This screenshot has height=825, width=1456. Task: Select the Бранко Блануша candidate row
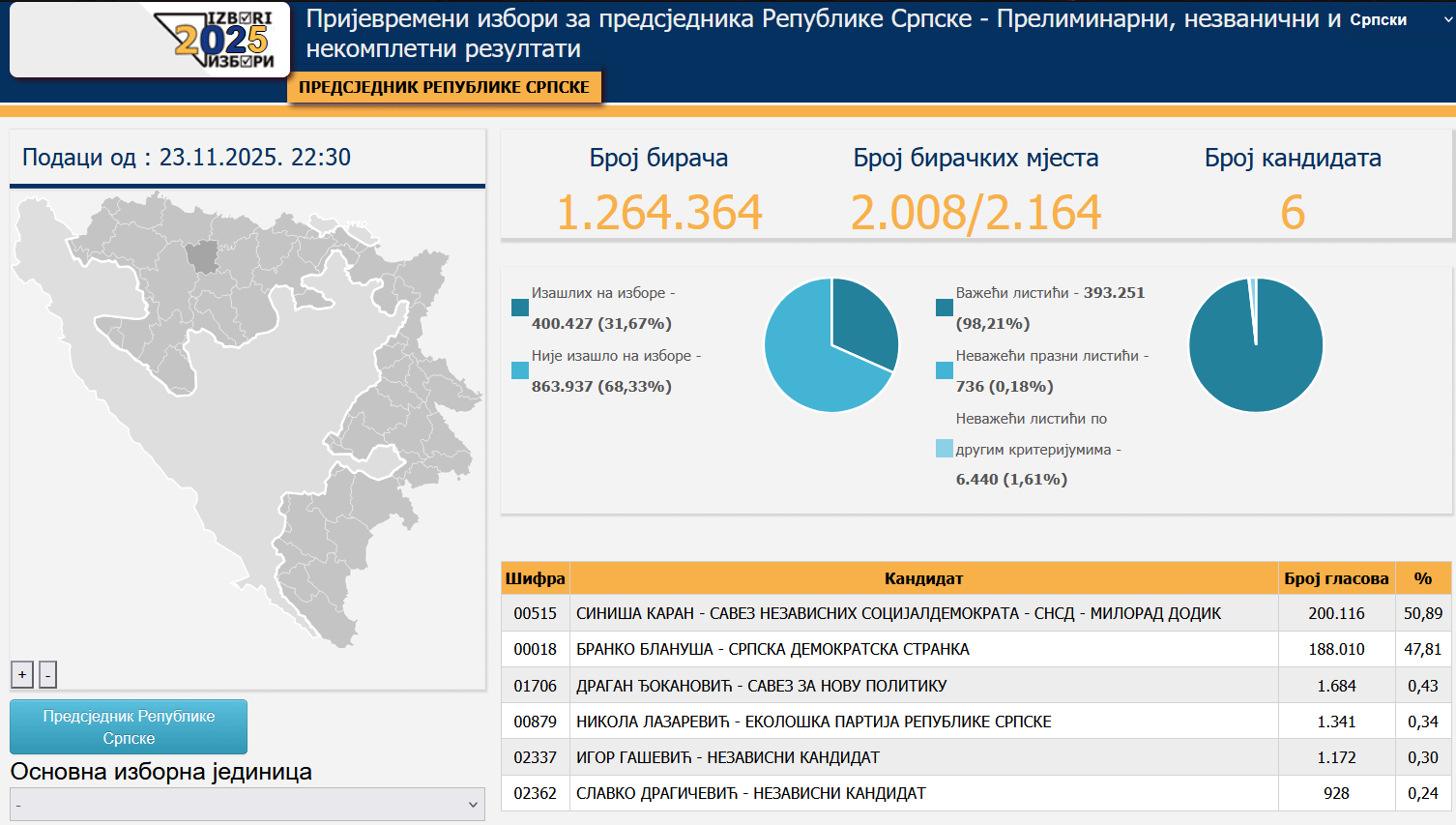pos(772,649)
